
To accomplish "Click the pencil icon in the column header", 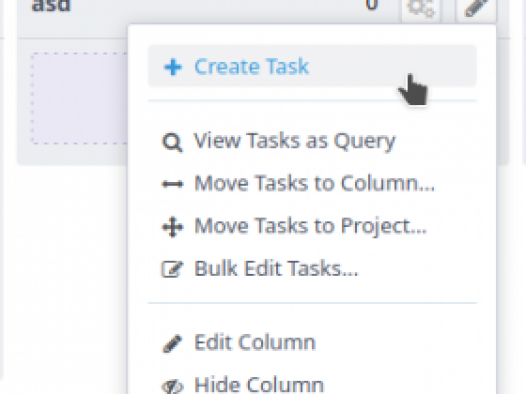I will [x=476, y=7].
